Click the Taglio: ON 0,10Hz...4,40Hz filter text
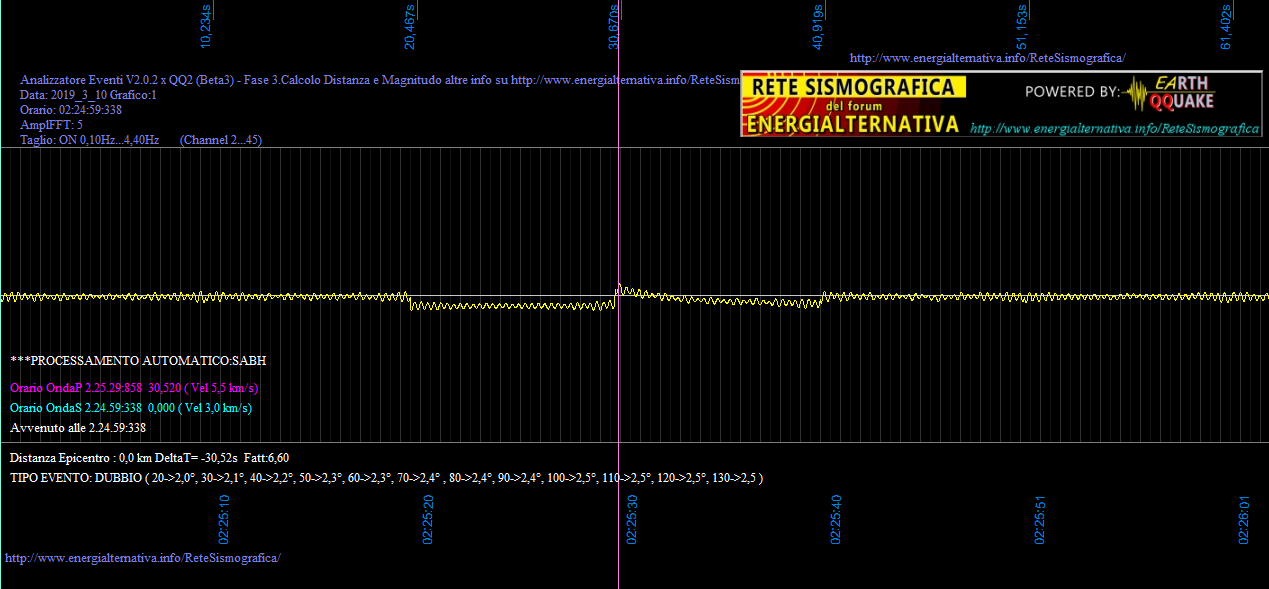The height and width of the screenshot is (589, 1269). click(x=89, y=140)
